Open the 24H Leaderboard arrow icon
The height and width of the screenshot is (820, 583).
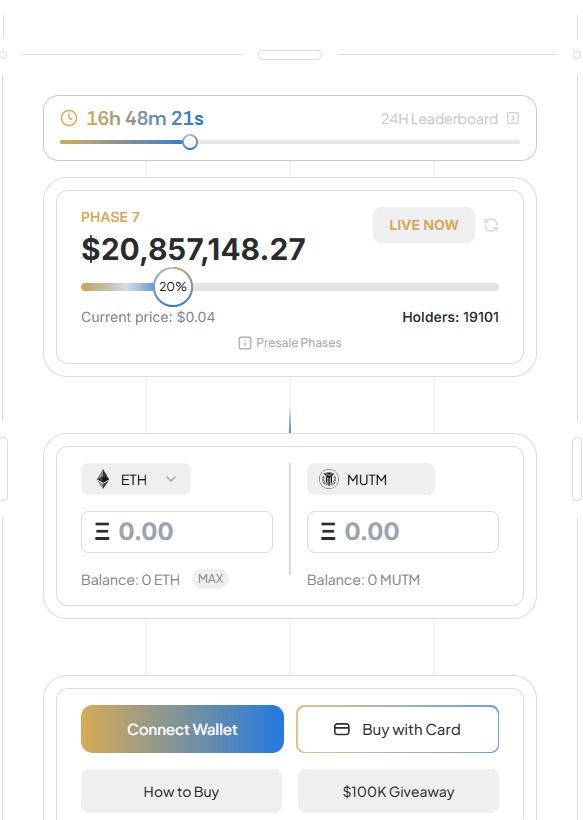click(x=513, y=118)
